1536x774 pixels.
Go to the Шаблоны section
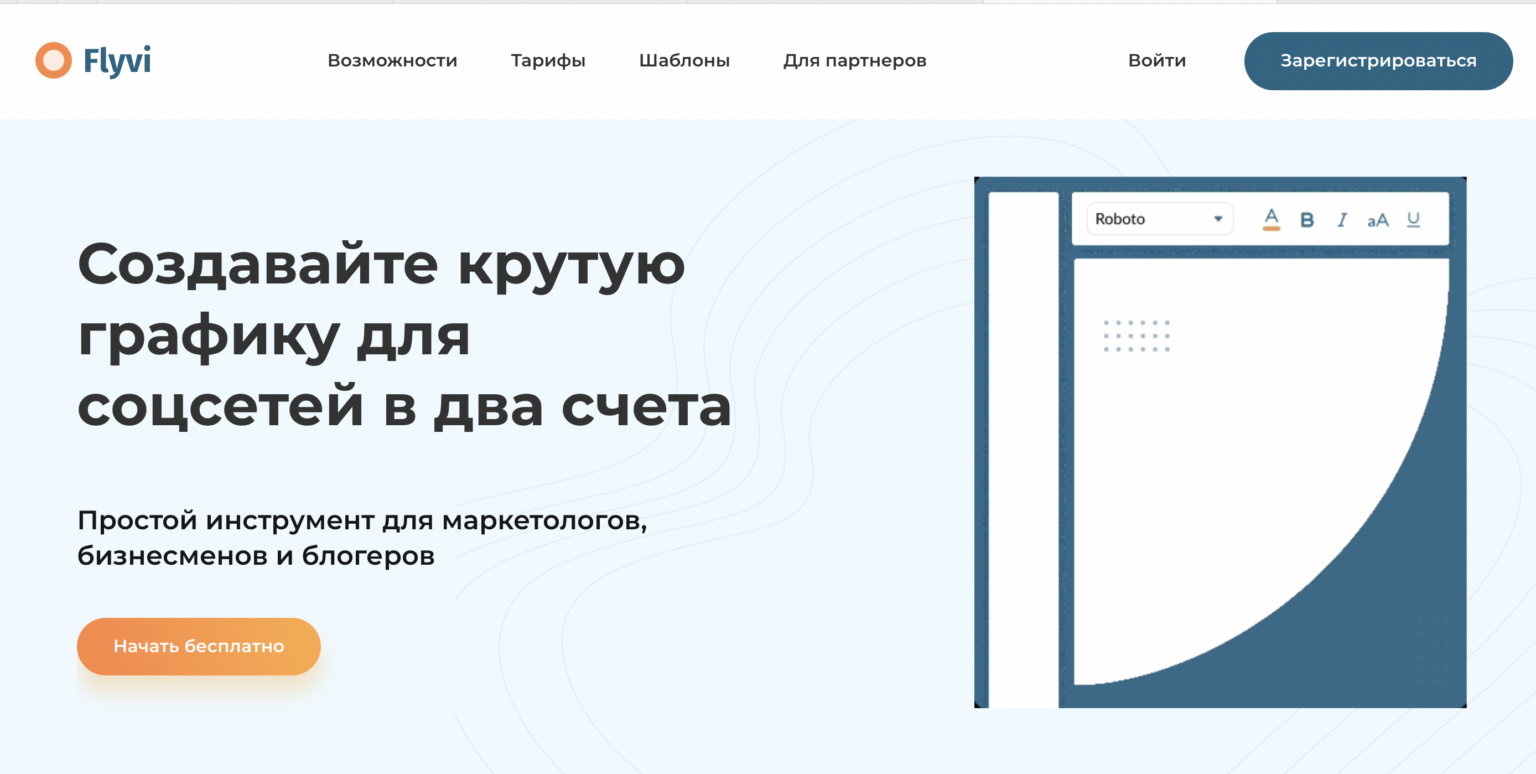684,61
